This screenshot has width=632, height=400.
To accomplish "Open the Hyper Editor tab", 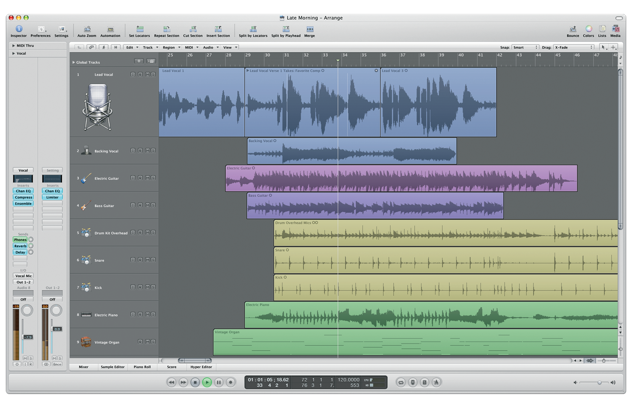I will 201,367.
